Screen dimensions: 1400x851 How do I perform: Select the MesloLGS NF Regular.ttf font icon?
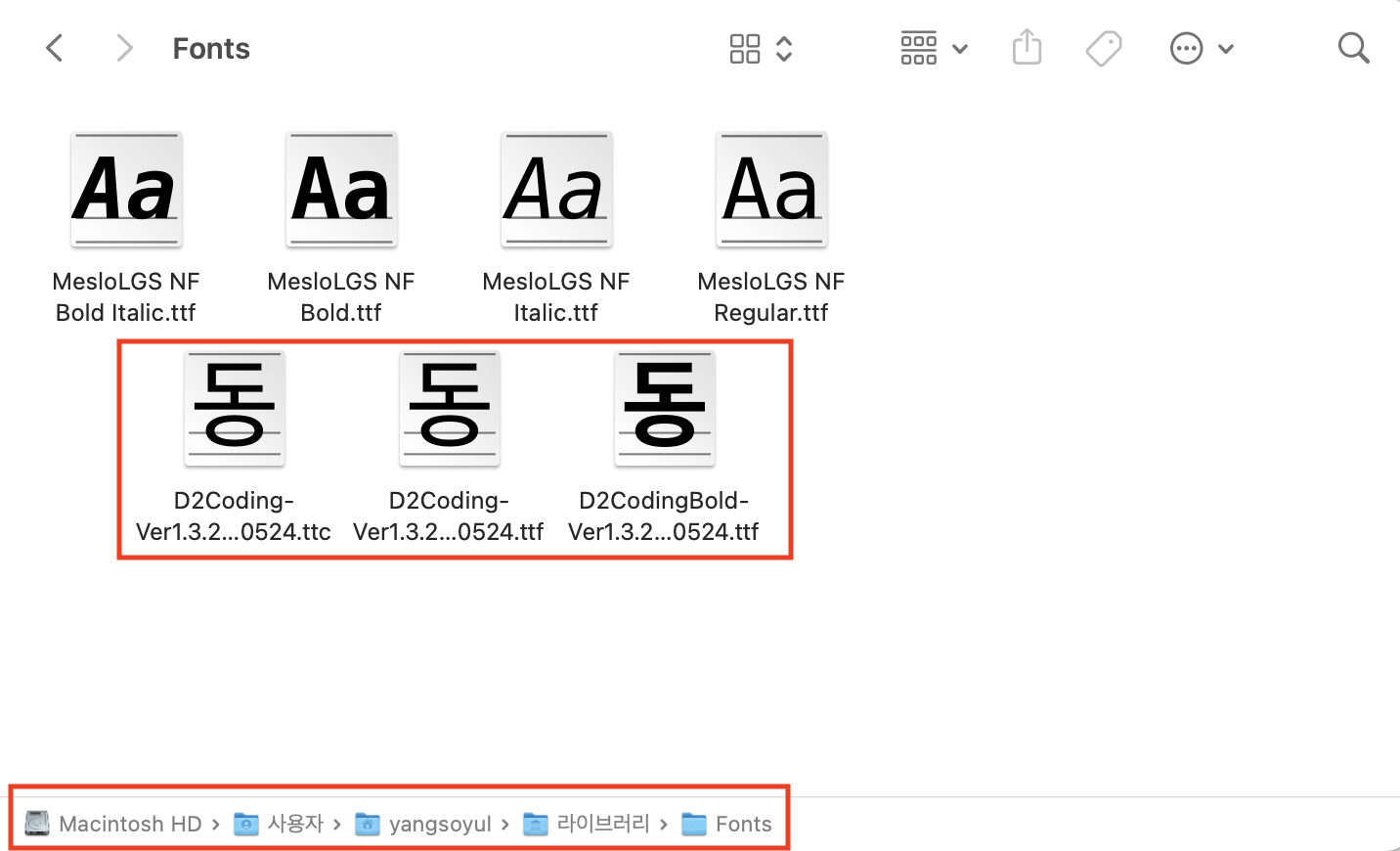[771, 189]
